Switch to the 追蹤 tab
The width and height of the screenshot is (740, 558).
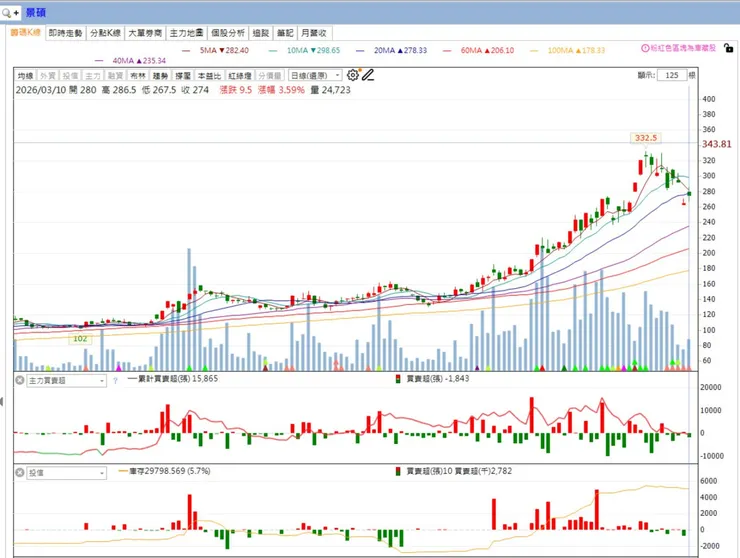tap(261, 33)
